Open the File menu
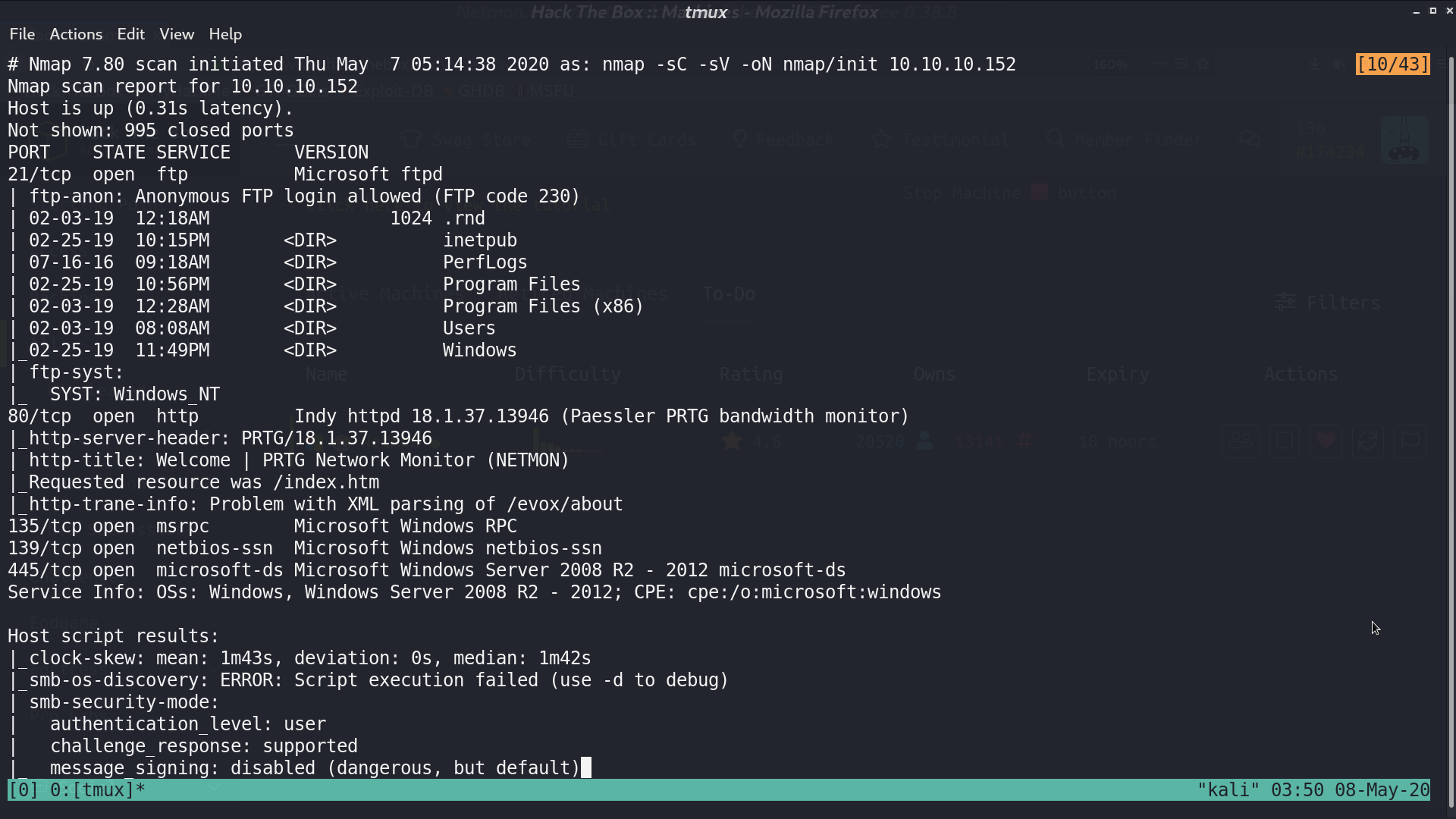1456x819 pixels. (22, 34)
